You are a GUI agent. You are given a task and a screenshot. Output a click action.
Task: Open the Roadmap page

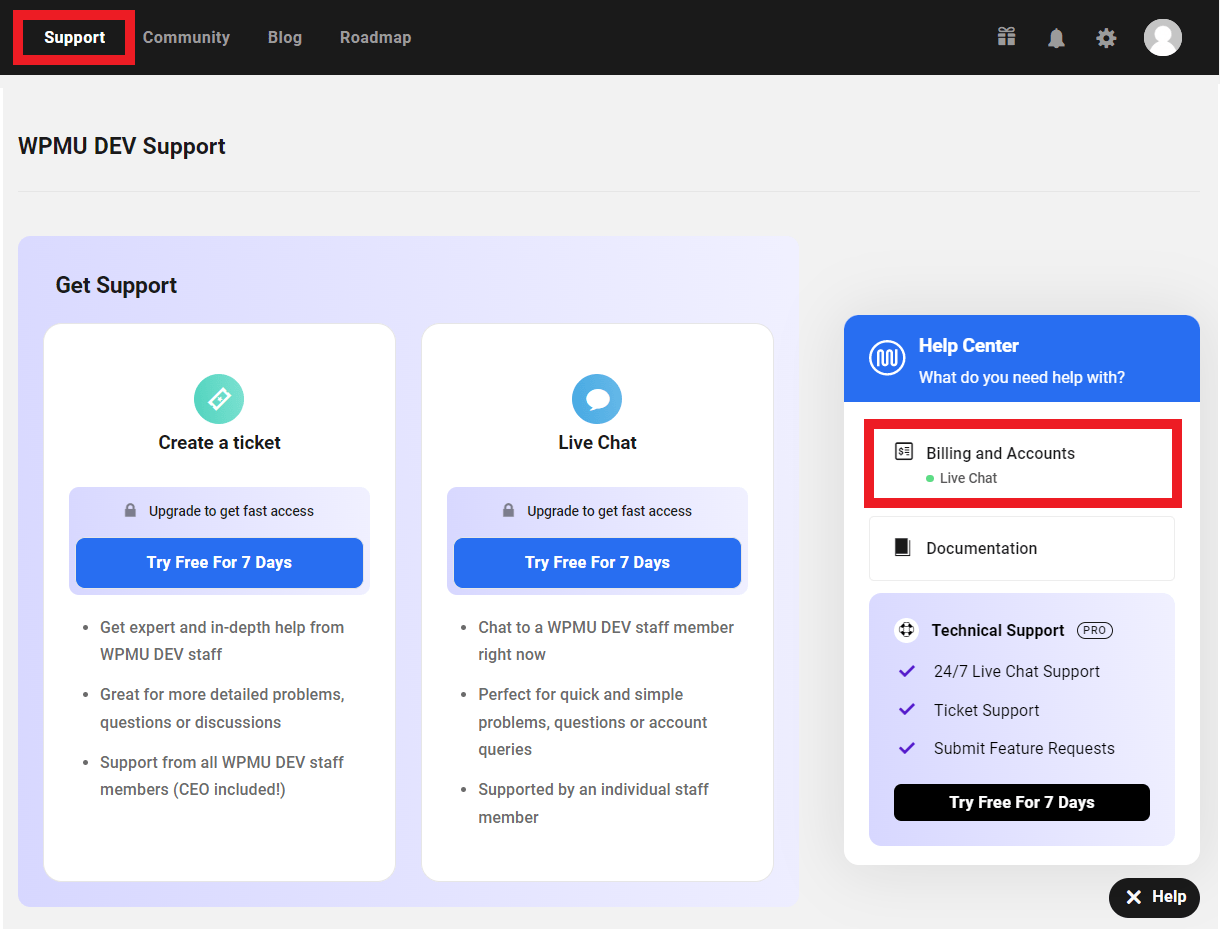pyautogui.click(x=375, y=37)
